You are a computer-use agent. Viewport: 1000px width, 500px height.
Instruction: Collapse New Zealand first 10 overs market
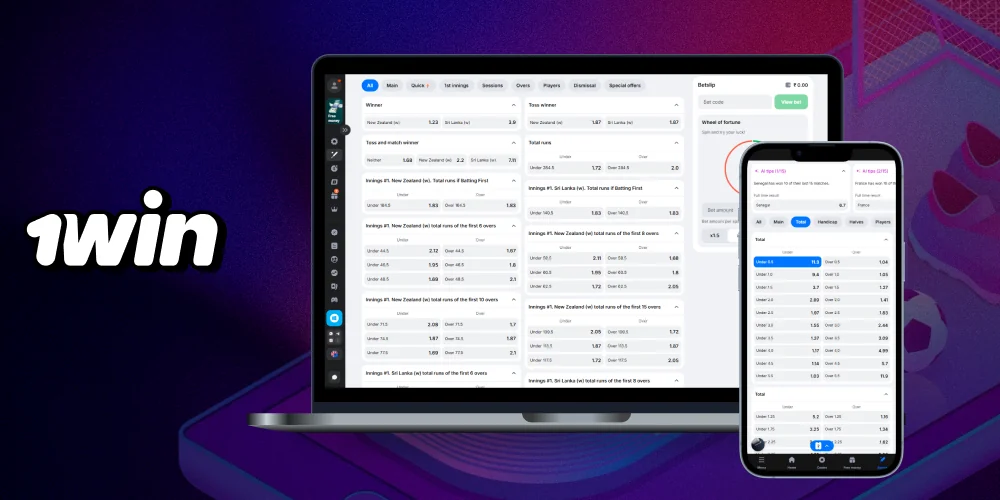coord(513,300)
